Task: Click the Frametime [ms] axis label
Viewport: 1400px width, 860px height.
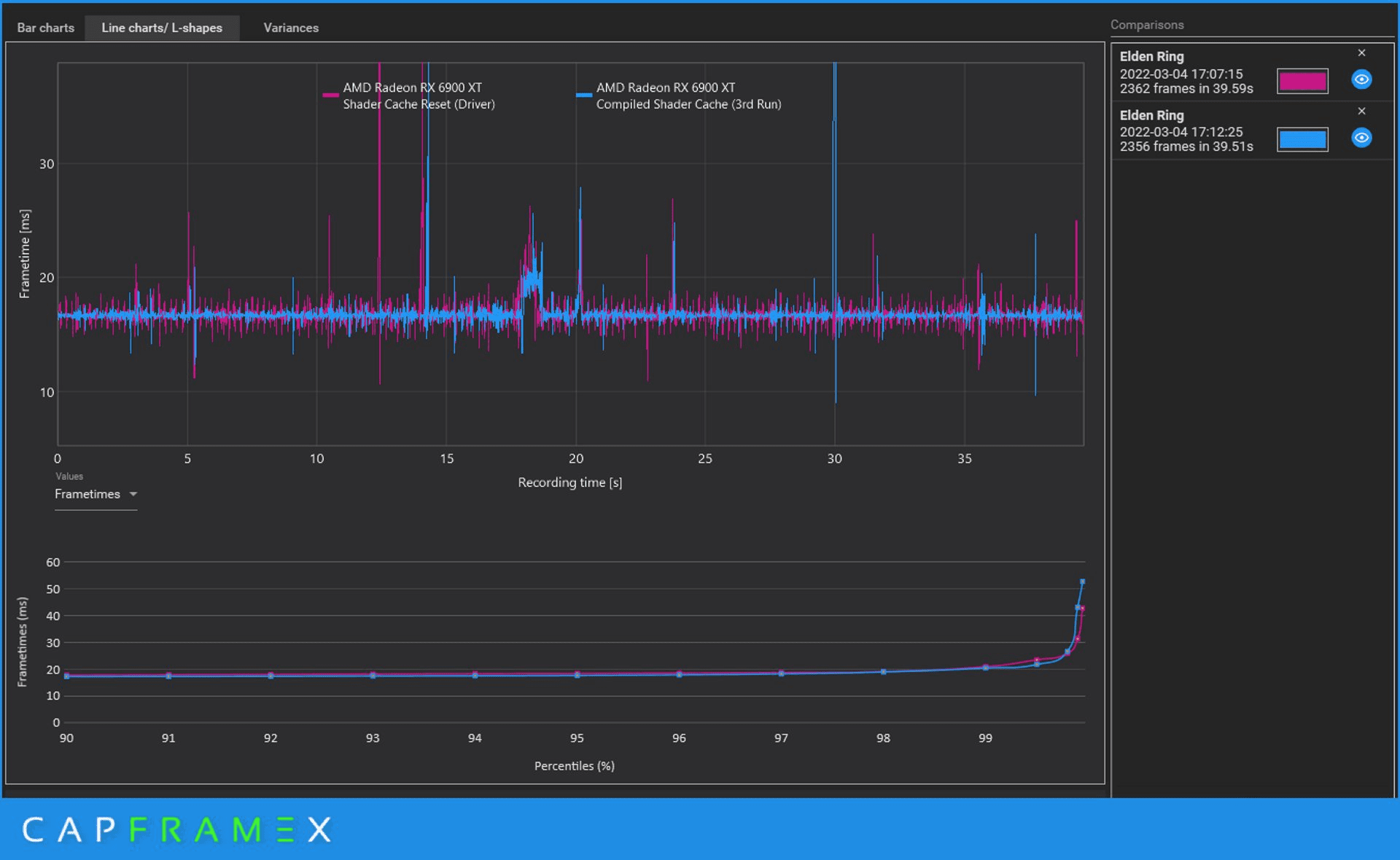Action: click(x=25, y=254)
